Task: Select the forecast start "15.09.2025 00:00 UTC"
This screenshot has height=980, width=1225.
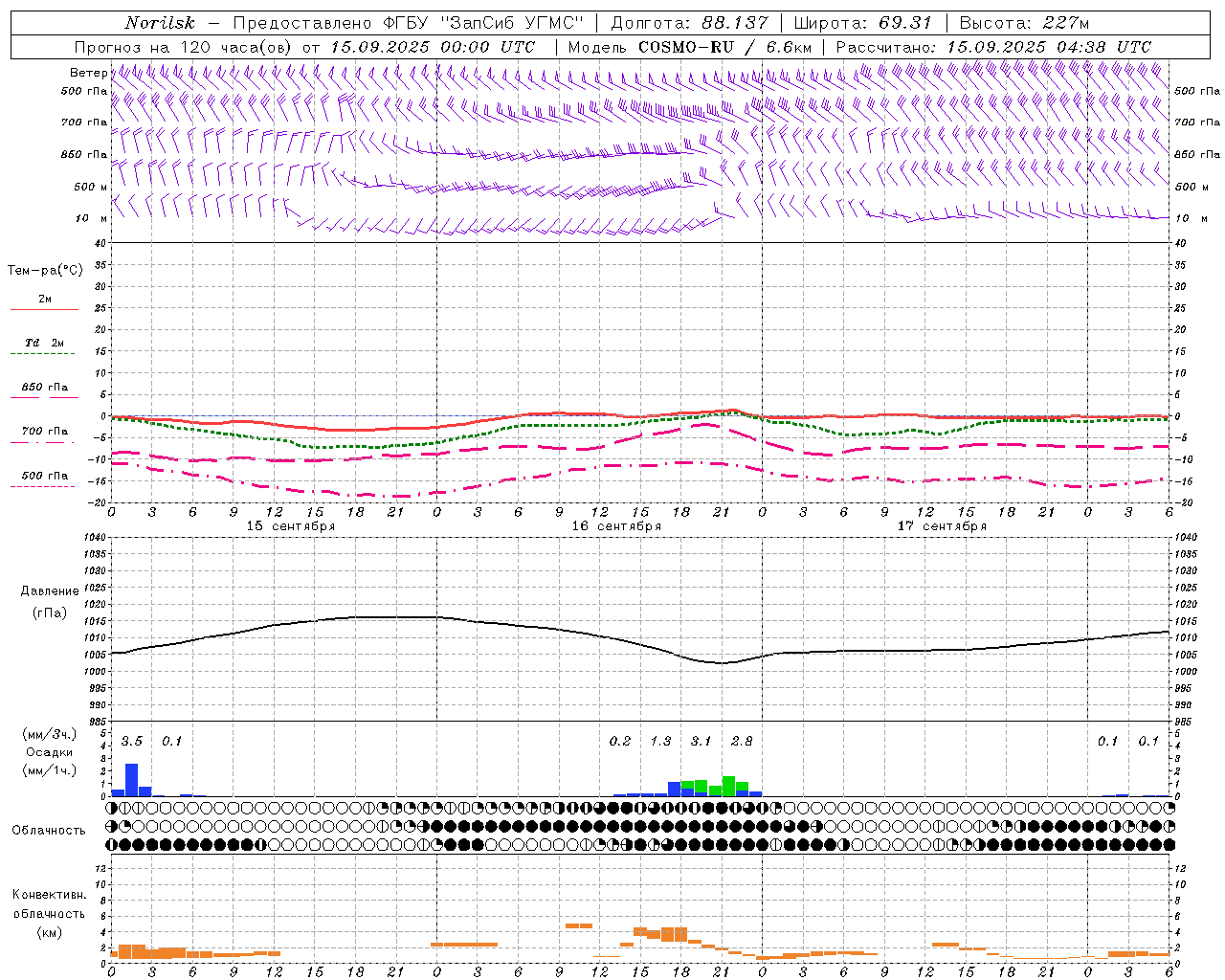Action: tap(433, 47)
